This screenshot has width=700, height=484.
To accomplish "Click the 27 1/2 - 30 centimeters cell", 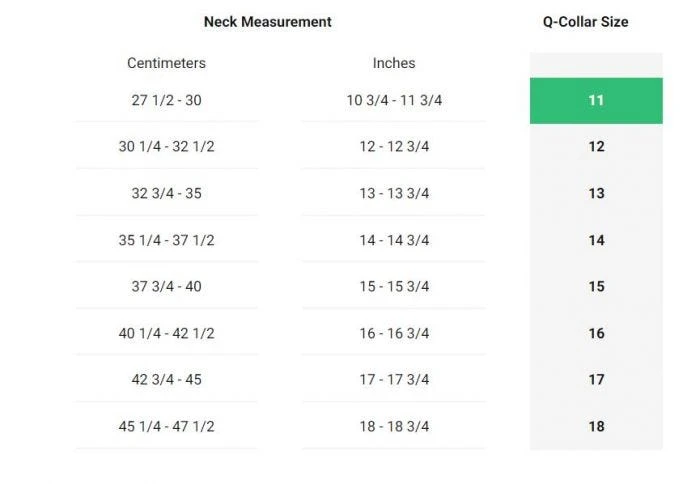I will pyautogui.click(x=166, y=101).
